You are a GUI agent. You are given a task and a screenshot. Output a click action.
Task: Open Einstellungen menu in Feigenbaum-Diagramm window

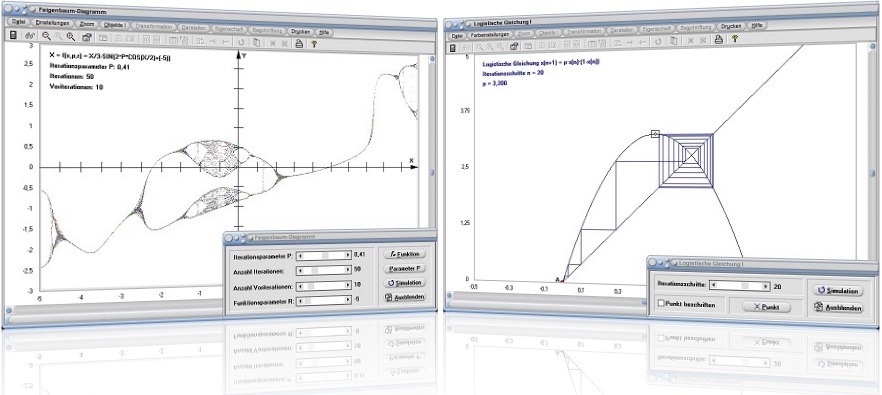tap(52, 23)
